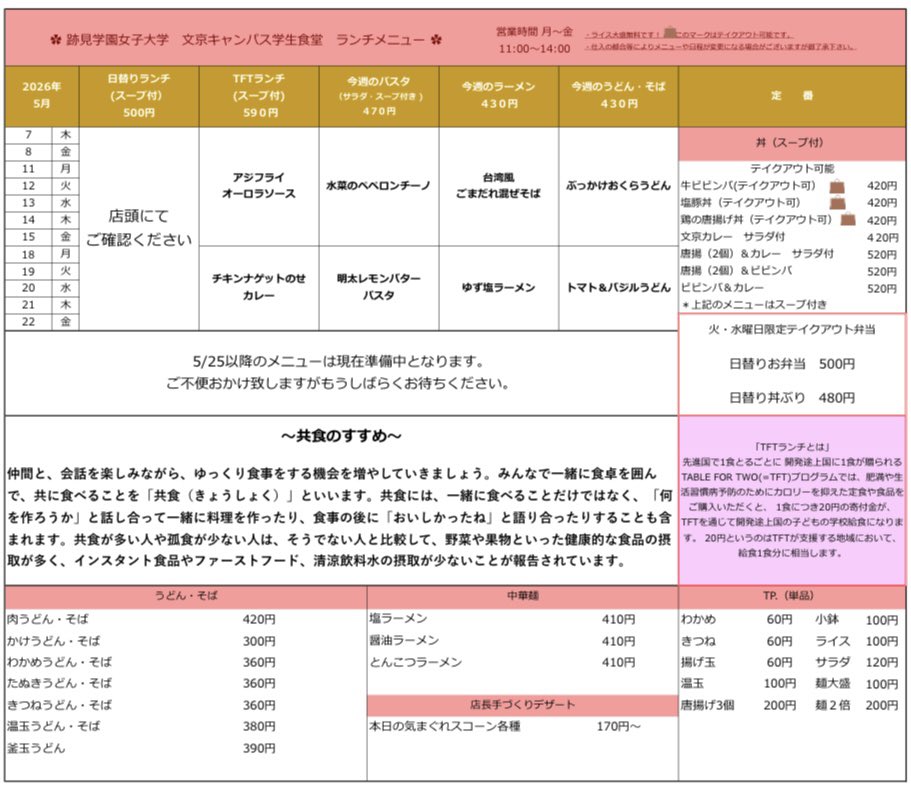Click the 日替りお弁当 500円 line

tap(792, 364)
